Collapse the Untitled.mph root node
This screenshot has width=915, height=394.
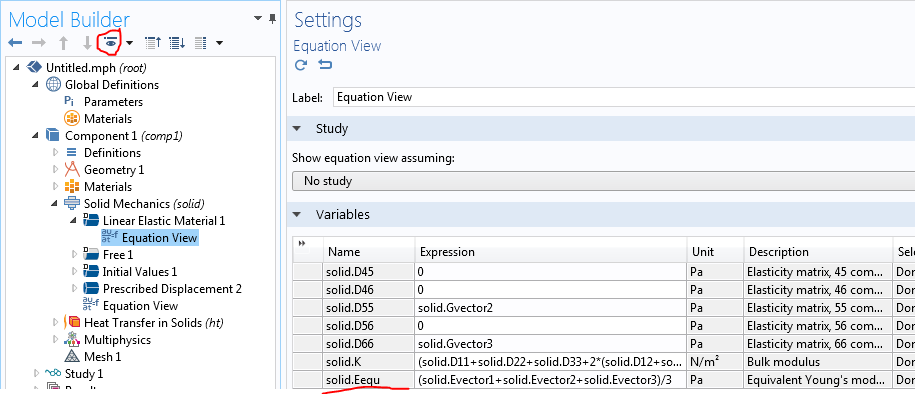pyautogui.click(x=16, y=68)
